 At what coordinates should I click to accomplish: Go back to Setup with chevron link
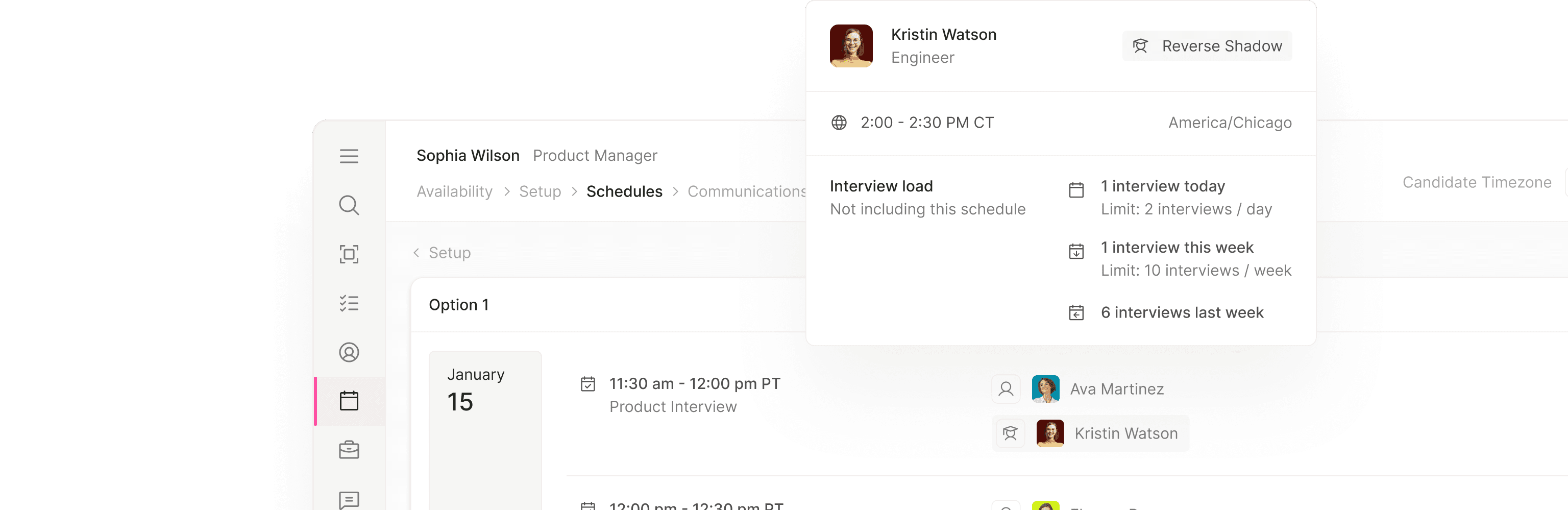click(x=443, y=253)
